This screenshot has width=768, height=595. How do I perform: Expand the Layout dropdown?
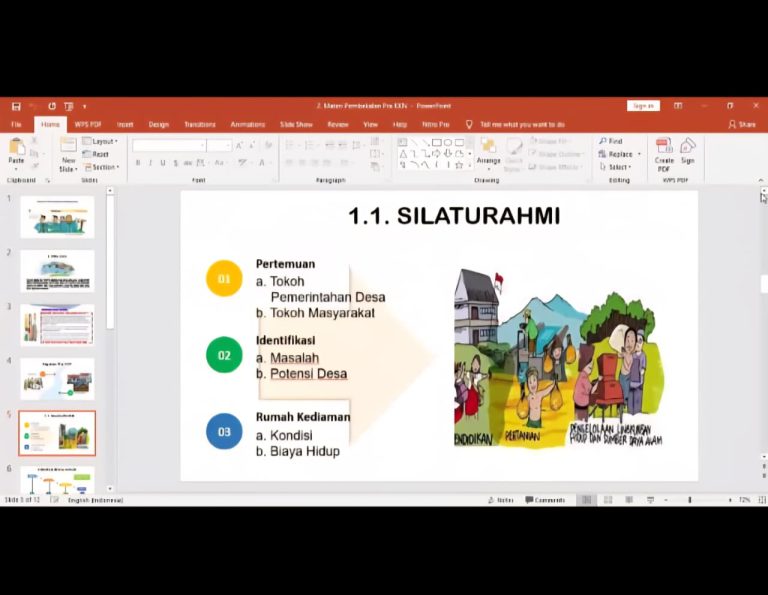click(102, 141)
